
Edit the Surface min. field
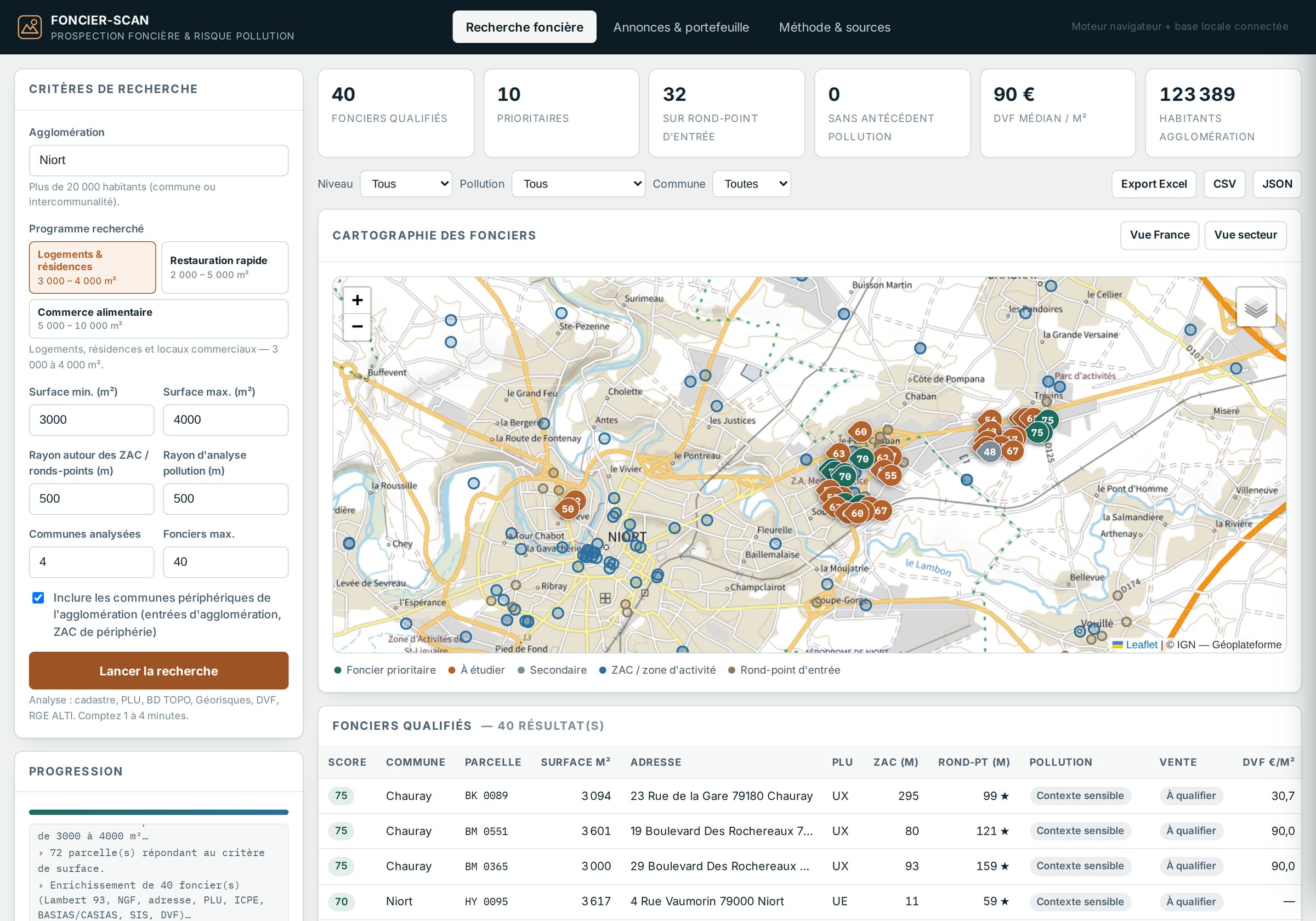click(92, 419)
